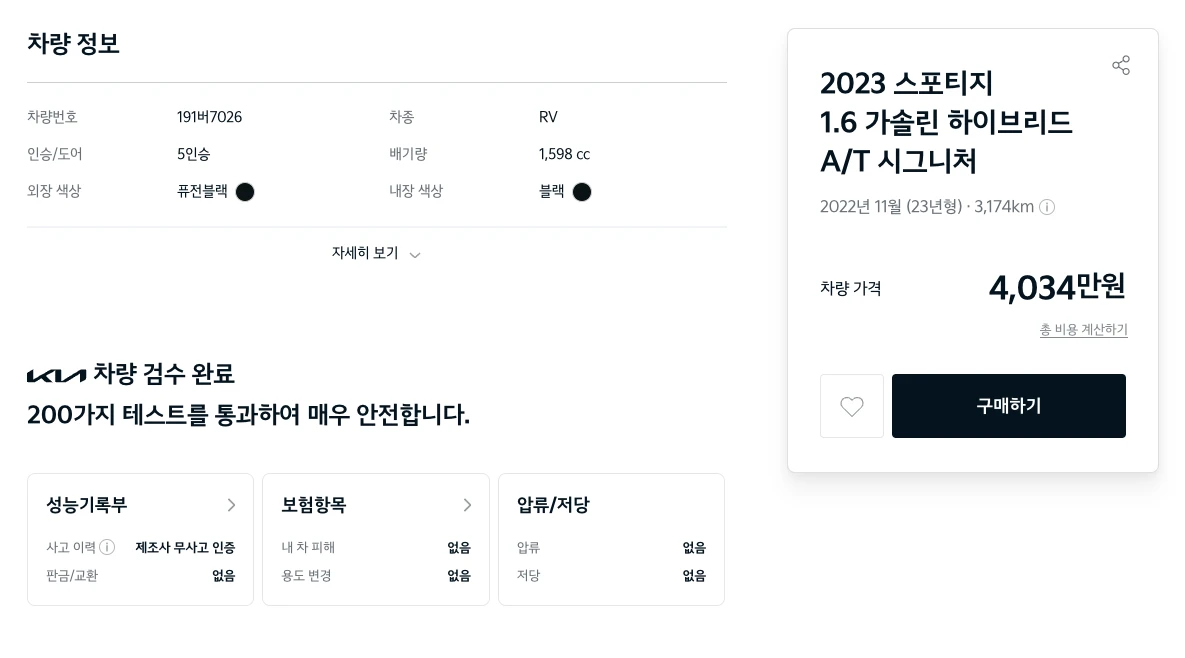1185x658 pixels.
Task: Click the heart icon to favorite this car
Action: click(852, 406)
